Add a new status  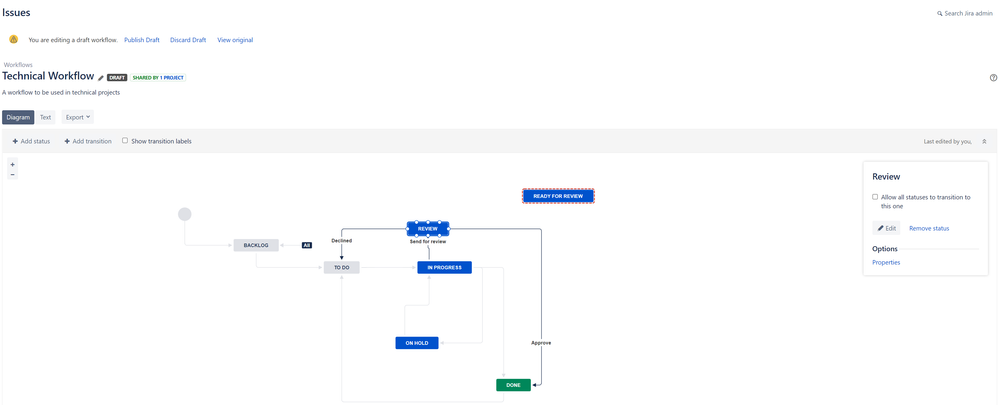pos(31,141)
